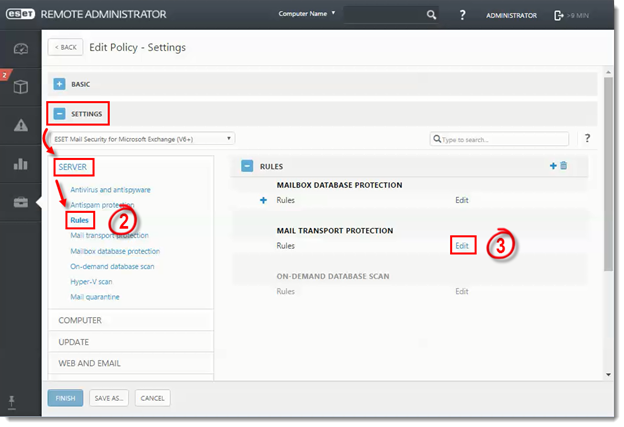Screen dimensions: 624x427
Task: Click the logout icon in header
Action: [558, 16]
